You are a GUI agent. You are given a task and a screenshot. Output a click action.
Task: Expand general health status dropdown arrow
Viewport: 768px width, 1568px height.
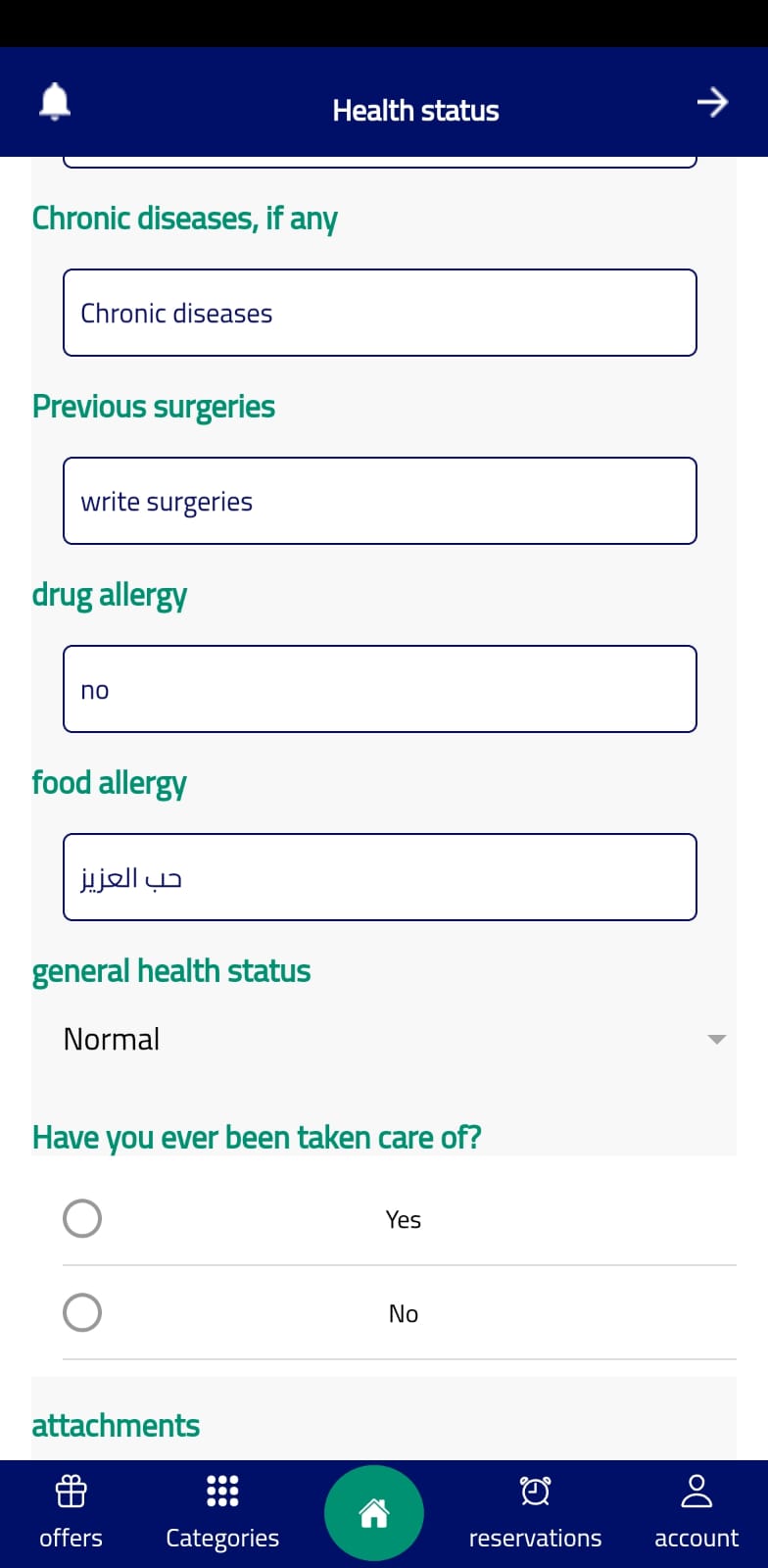click(x=717, y=1039)
